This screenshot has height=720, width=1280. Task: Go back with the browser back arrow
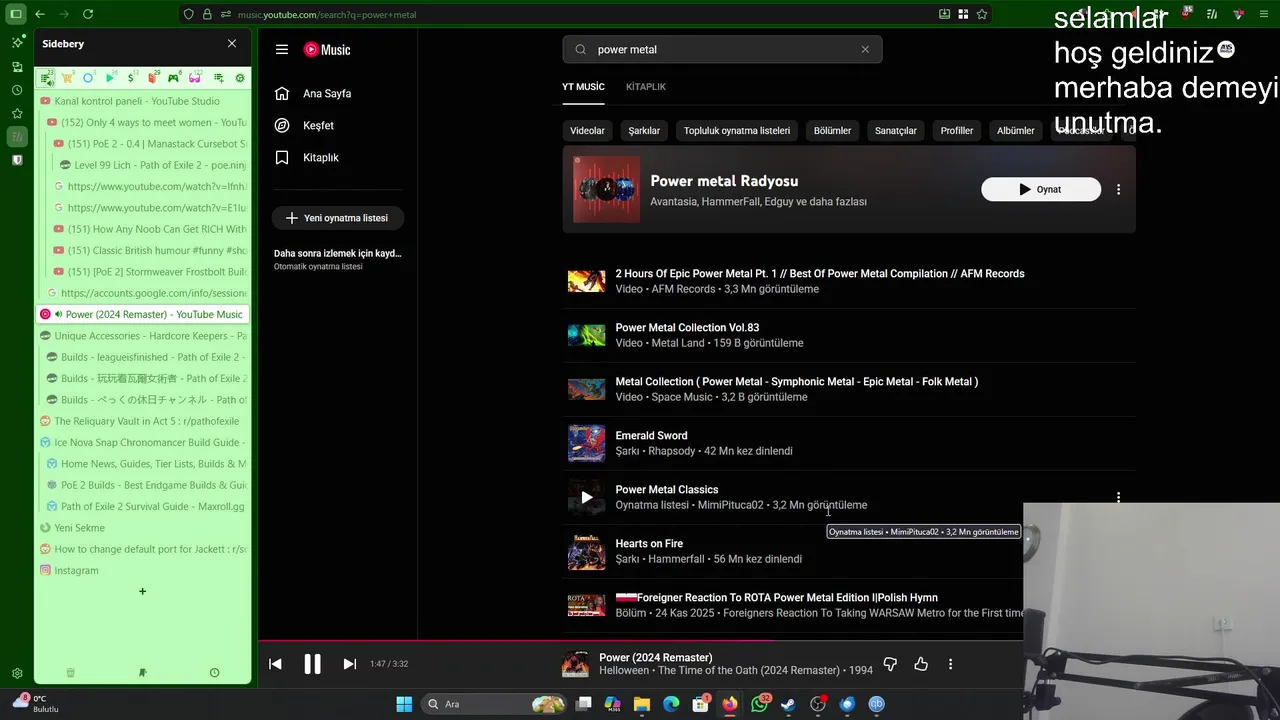click(40, 14)
